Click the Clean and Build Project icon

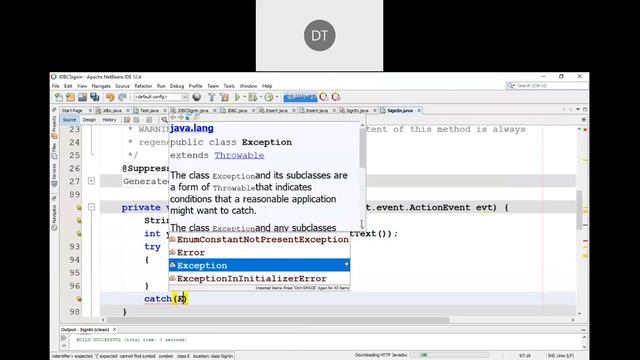coord(224,97)
